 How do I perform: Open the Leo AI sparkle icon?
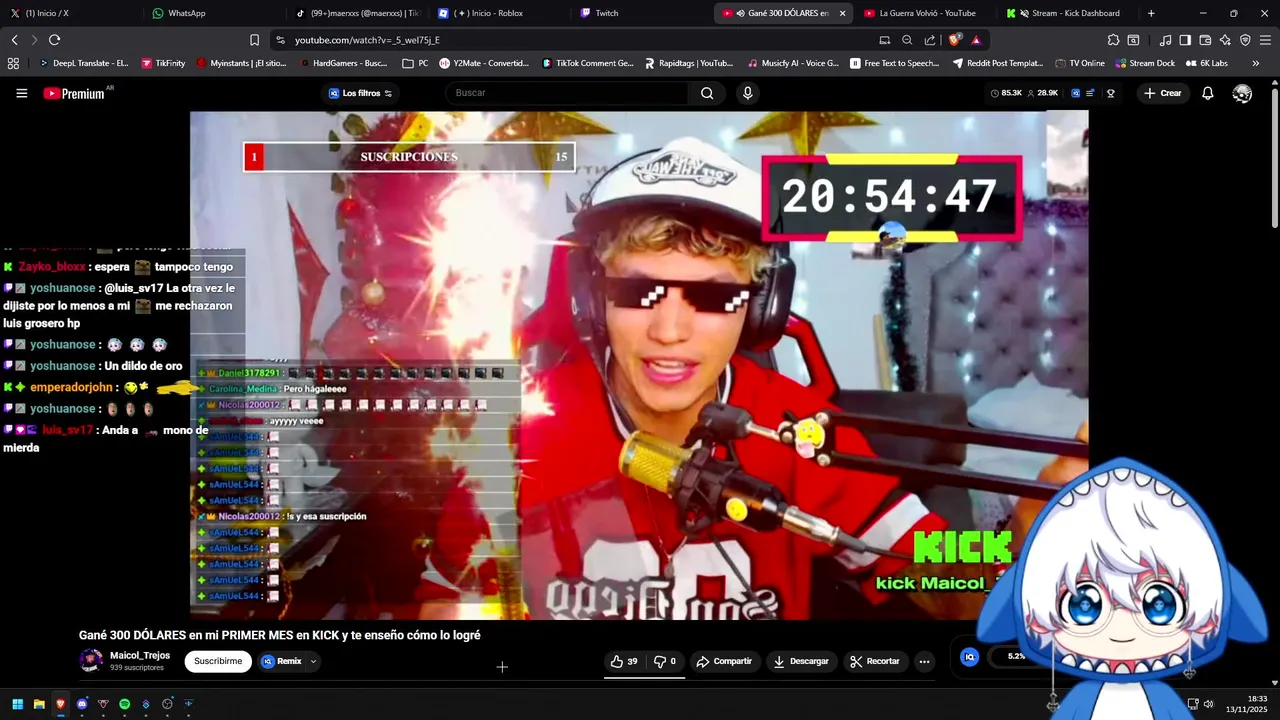1225,40
